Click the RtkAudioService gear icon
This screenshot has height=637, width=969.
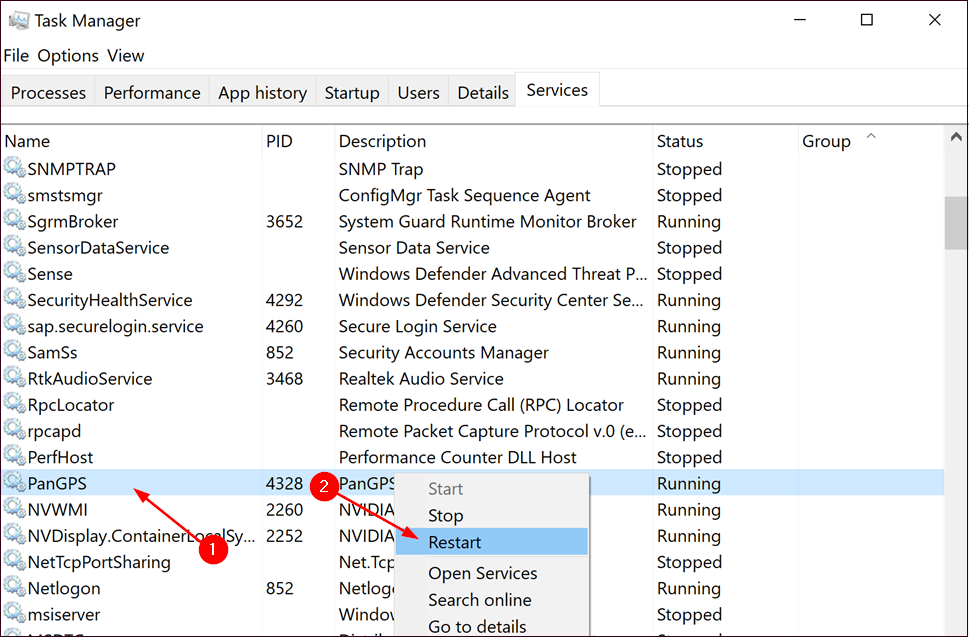click(x=14, y=377)
